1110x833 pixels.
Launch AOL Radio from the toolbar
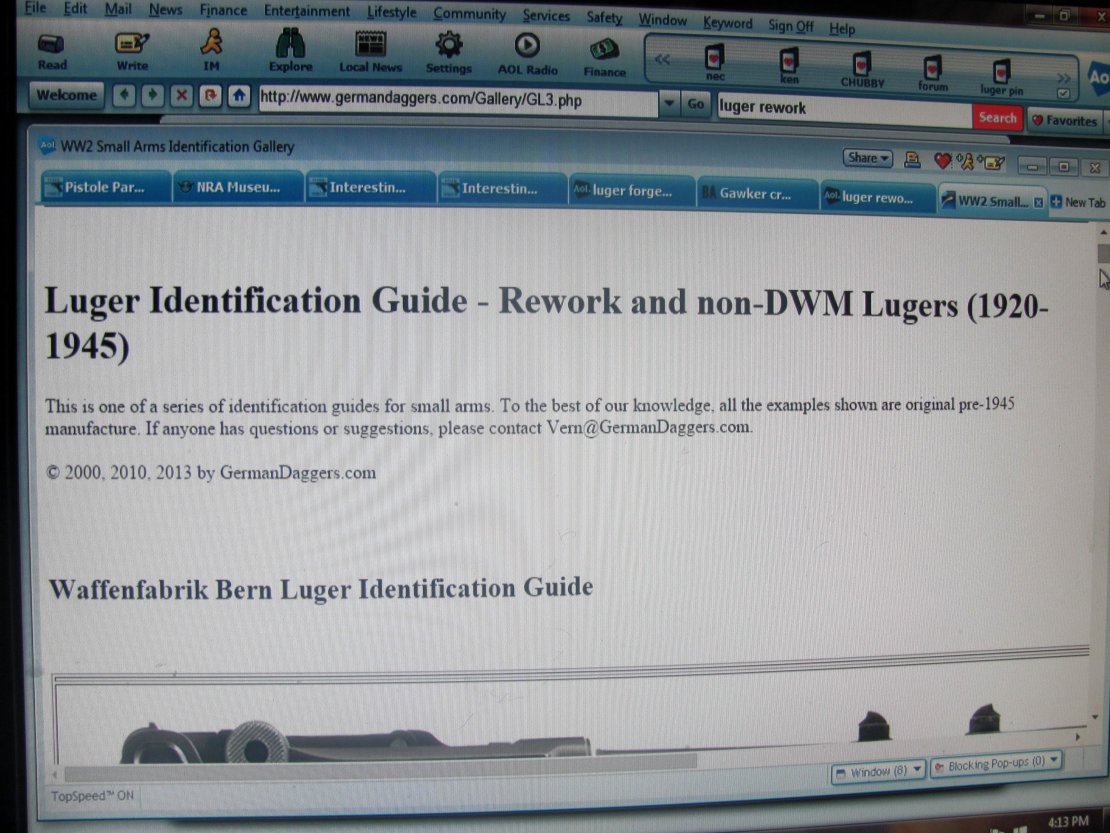pyautogui.click(x=527, y=55)
